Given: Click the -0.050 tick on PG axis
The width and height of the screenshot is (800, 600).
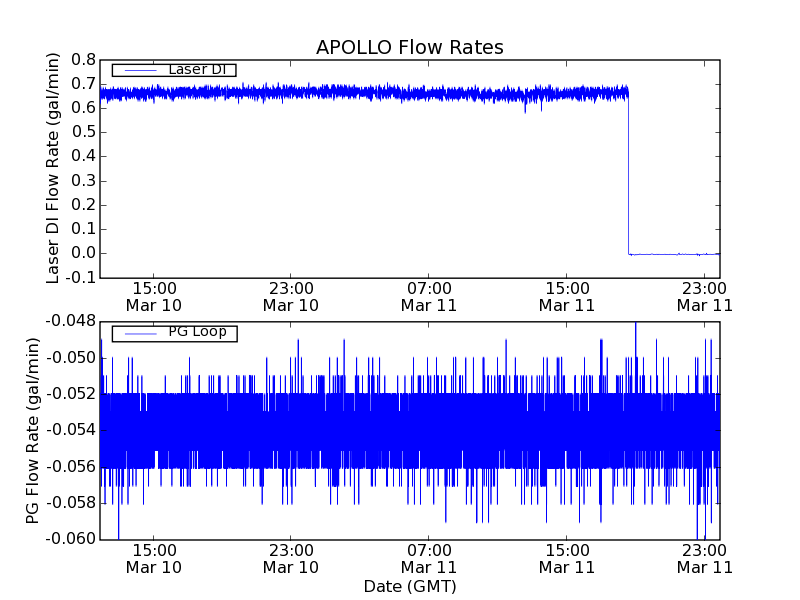Looking at the screenshot, I should pyautogui.click(x=71, y=358).
